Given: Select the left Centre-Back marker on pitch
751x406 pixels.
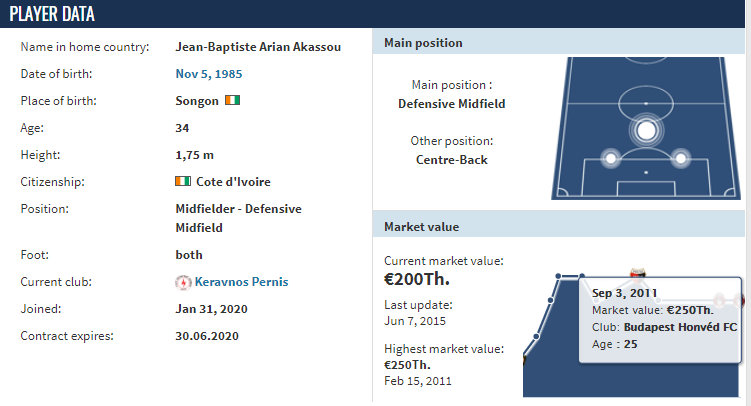Looking at the screenshot, I should click(x=611, y=158).
